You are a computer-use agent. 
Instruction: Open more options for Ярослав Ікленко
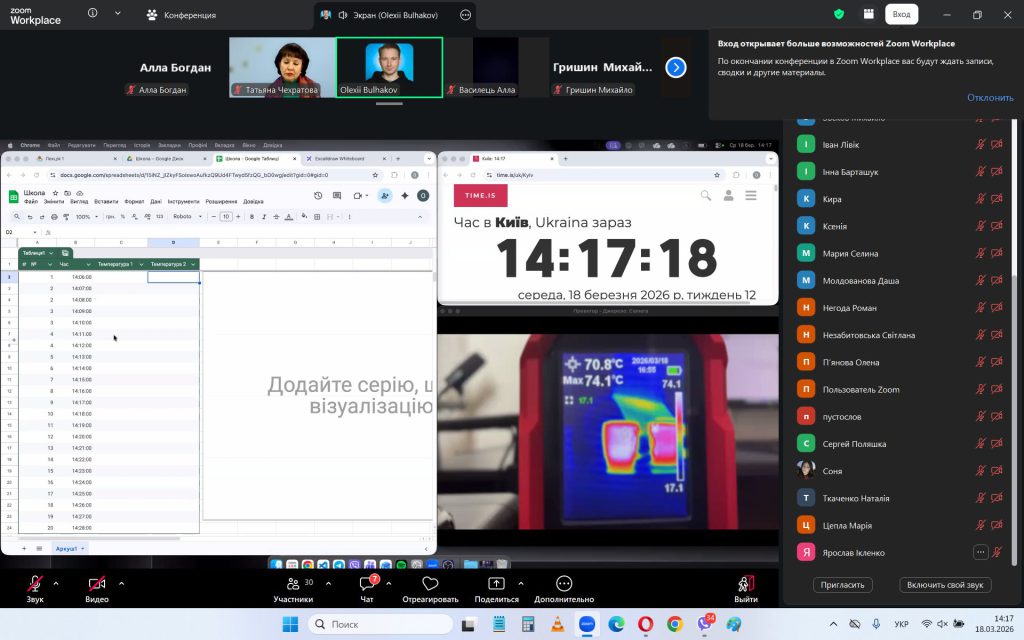tap(980, 552)
